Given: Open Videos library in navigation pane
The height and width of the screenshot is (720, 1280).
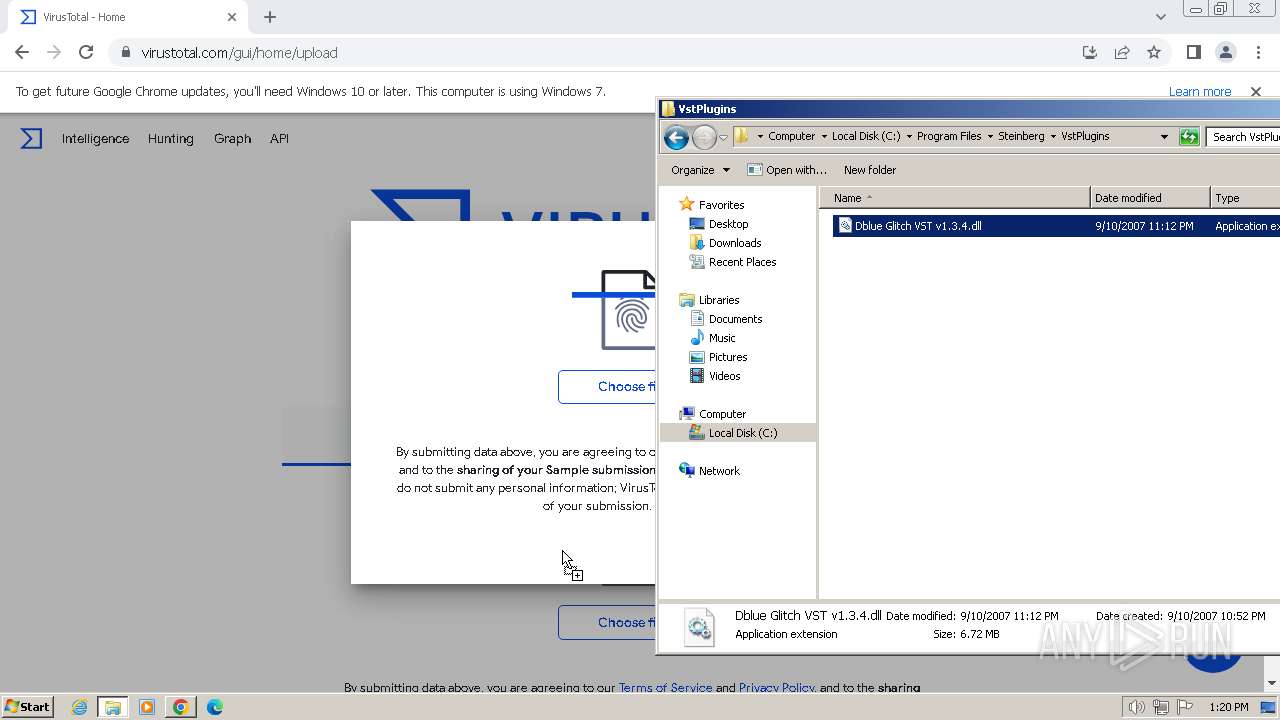Looking at the screenshot, I should coord(724,376).
